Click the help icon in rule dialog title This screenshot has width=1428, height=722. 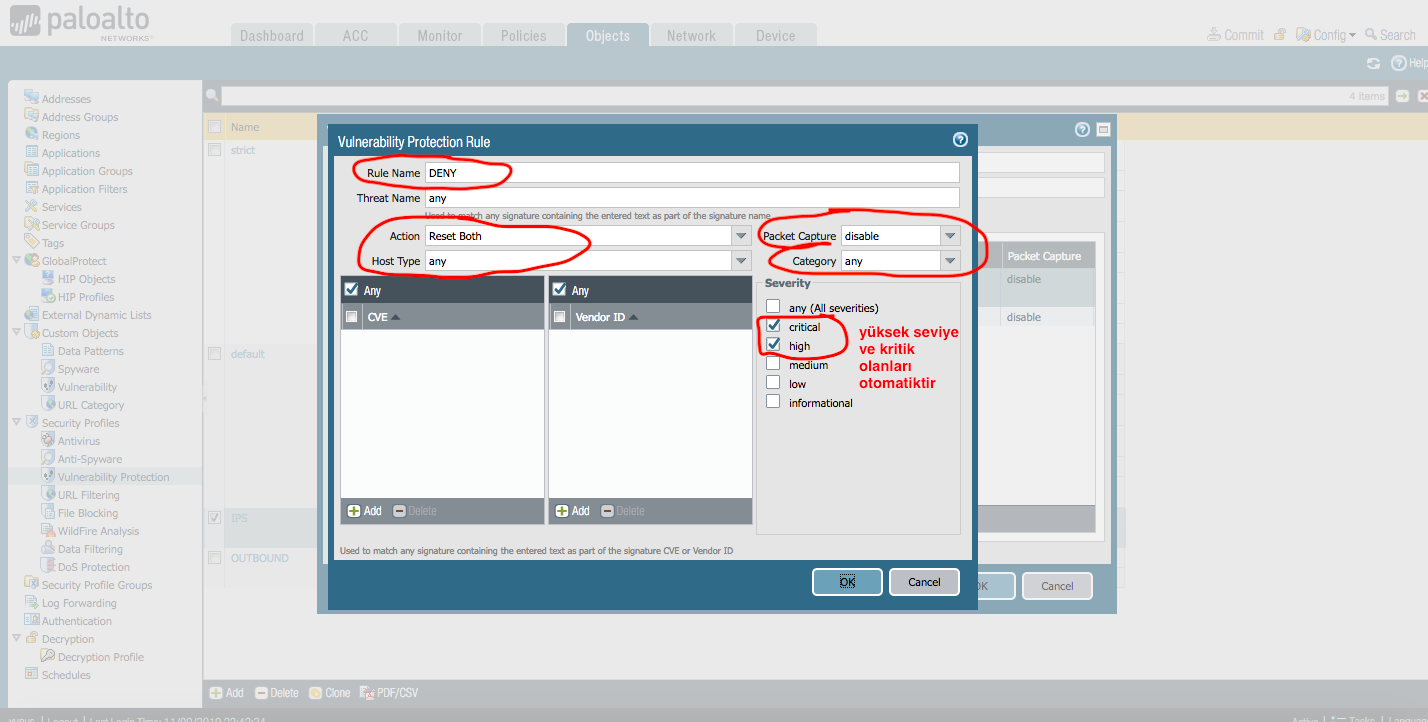(960, 140)
